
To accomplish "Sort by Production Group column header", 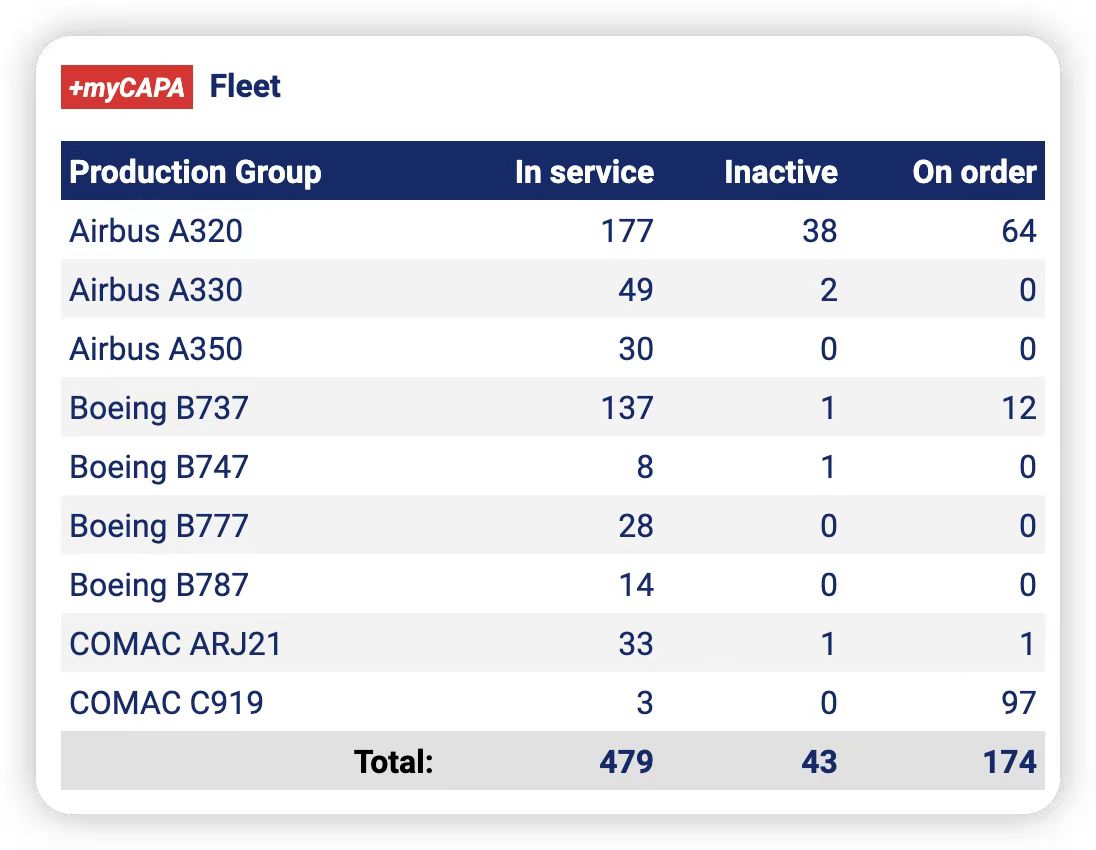I will [x=195, y=172].
